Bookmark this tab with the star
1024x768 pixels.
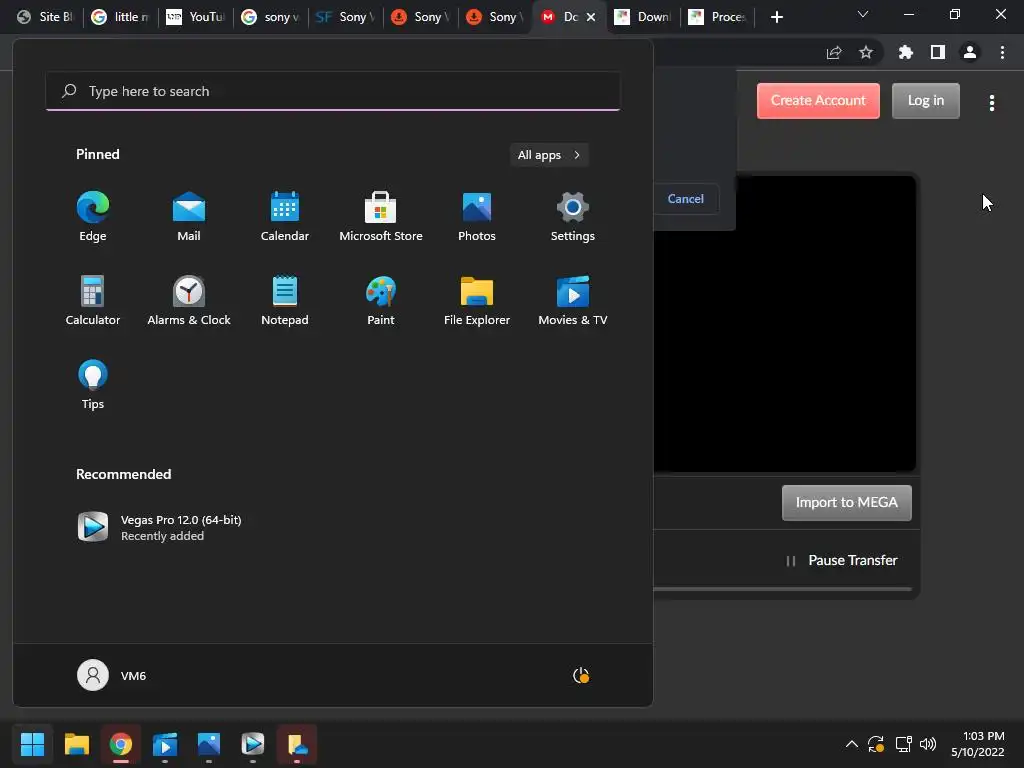click(865, 52)
